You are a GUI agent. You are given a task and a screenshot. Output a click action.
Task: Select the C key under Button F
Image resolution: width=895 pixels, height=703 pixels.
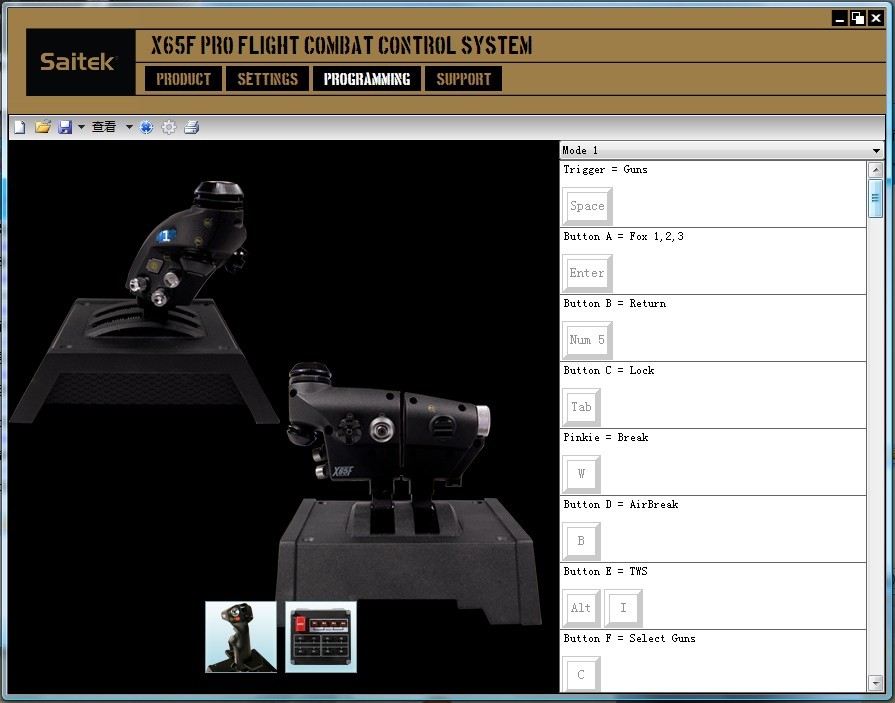(x=581, y=674)
